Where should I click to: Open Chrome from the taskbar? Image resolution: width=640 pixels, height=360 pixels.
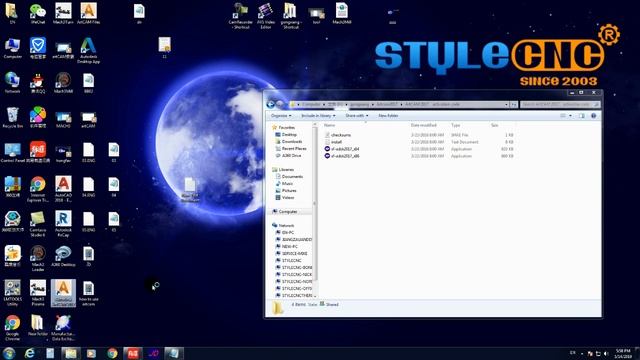pyautogui.click(x=112, y=353)
